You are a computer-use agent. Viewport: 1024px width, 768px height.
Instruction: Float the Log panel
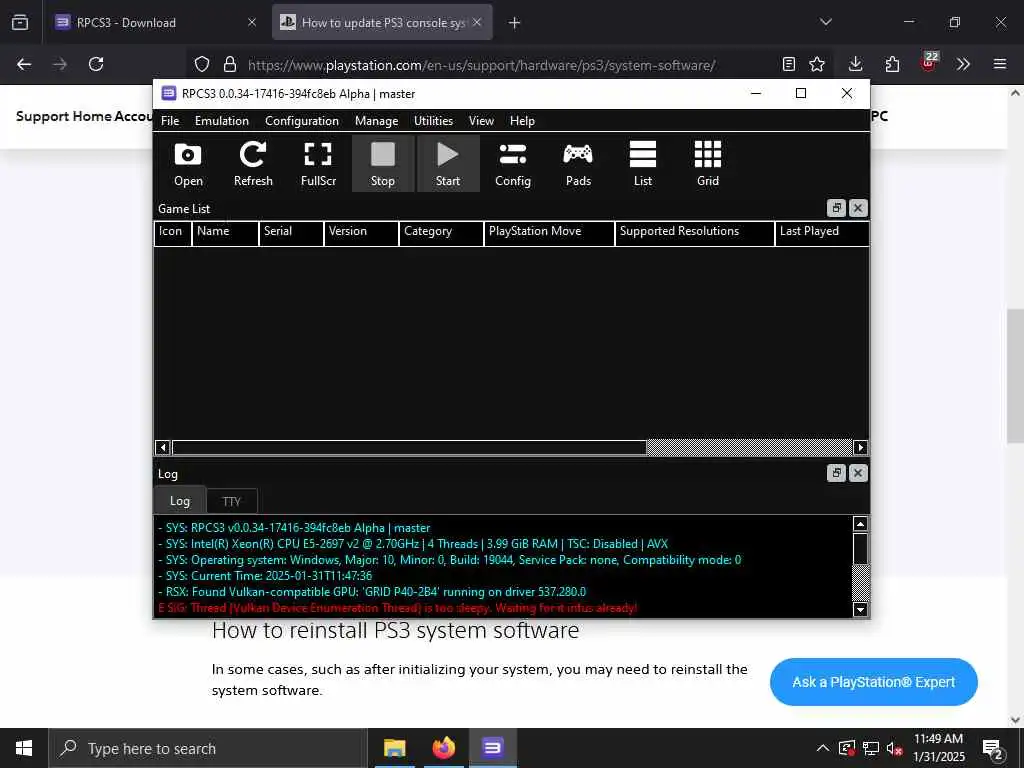(837, 473)
